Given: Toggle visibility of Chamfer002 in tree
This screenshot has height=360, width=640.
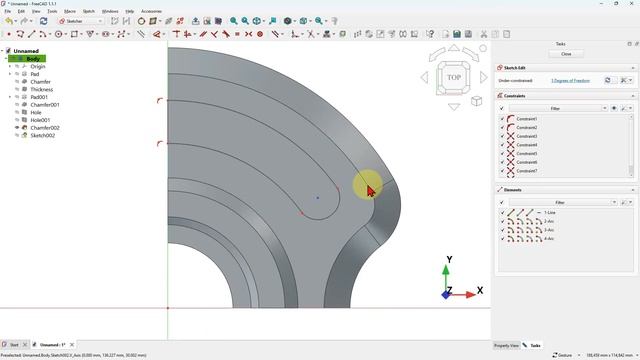Looking at the screenshot, I should pyautogui.click(x=17, y=128).
